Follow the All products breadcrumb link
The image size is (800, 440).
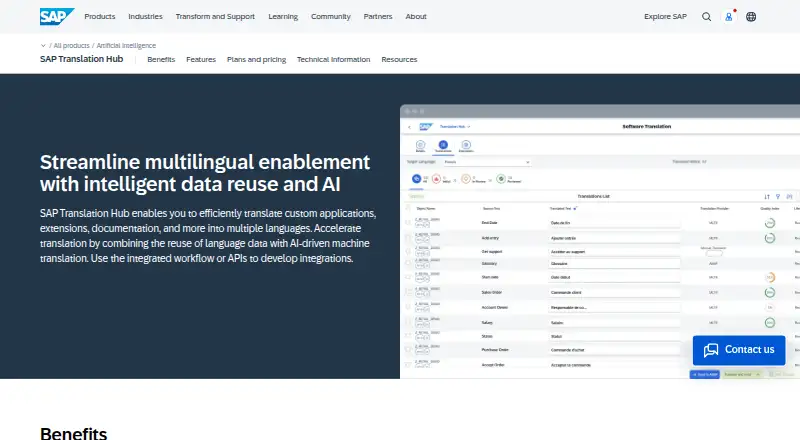pyautogui.click(x=71, y=45)
